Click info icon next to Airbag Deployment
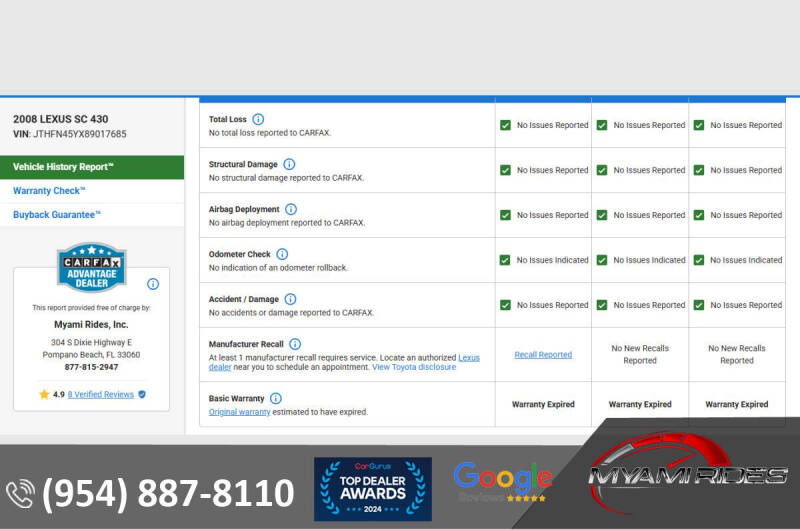The height and width of the screenshot is (530, 800). pos(291,209)
